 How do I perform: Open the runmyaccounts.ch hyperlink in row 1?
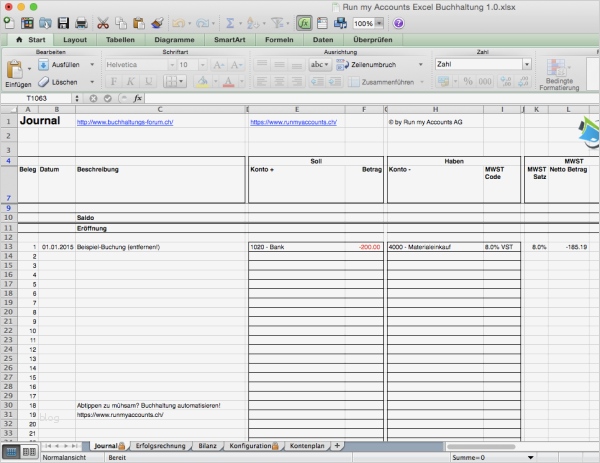(293, 122)
